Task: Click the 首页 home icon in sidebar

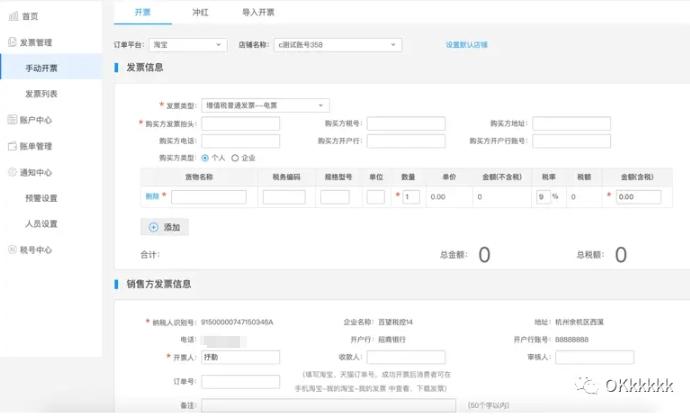Action: (14, 17)
